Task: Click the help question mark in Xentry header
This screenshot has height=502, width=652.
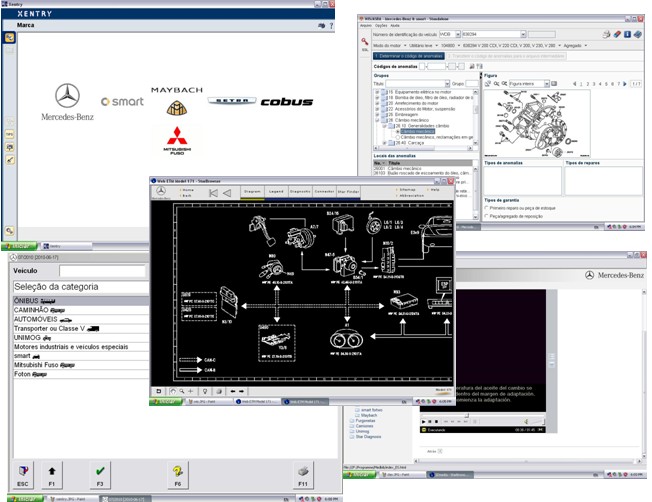Action: (x=331, y=26)
